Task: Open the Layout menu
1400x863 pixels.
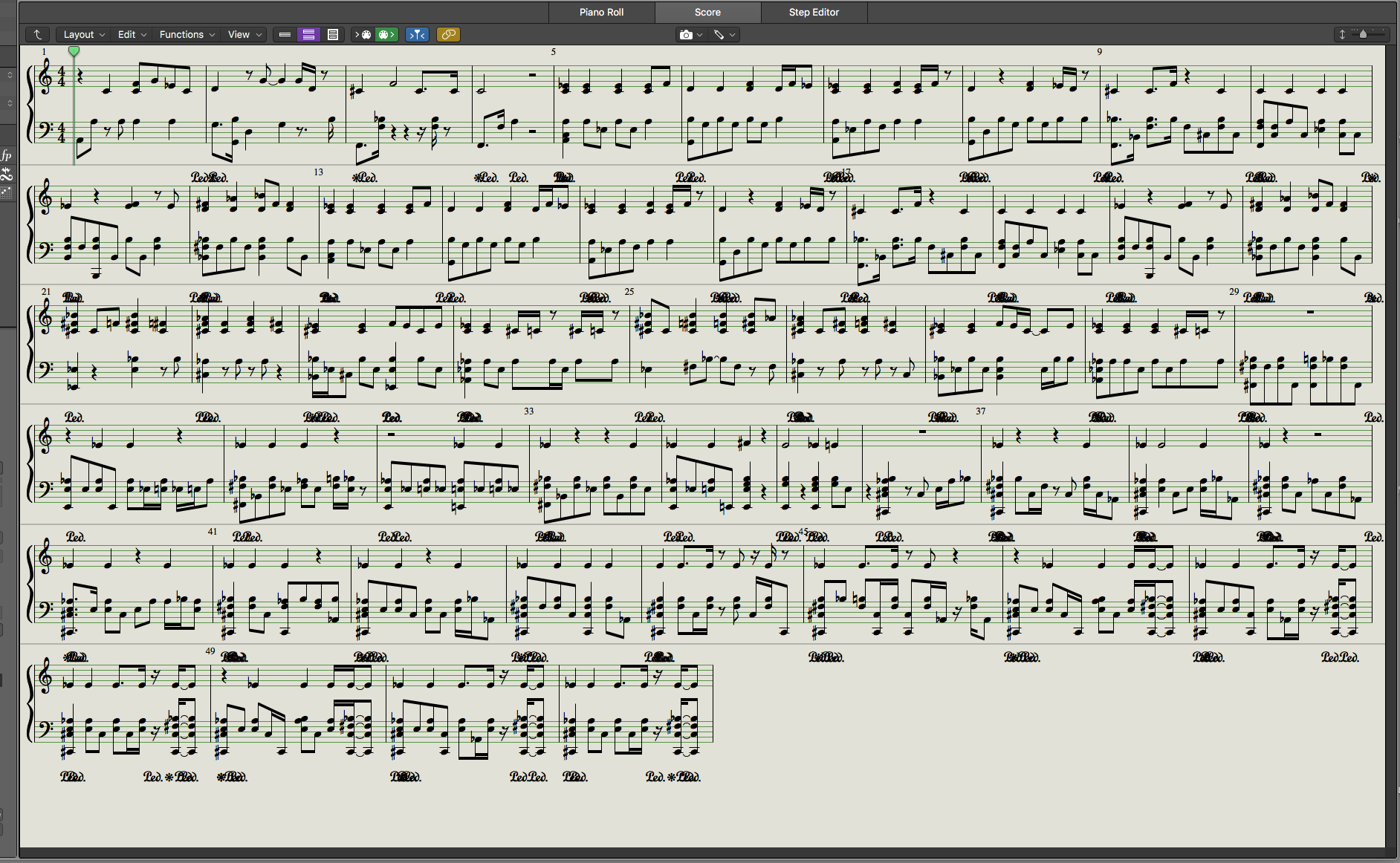Action: (x=83, y=34)
